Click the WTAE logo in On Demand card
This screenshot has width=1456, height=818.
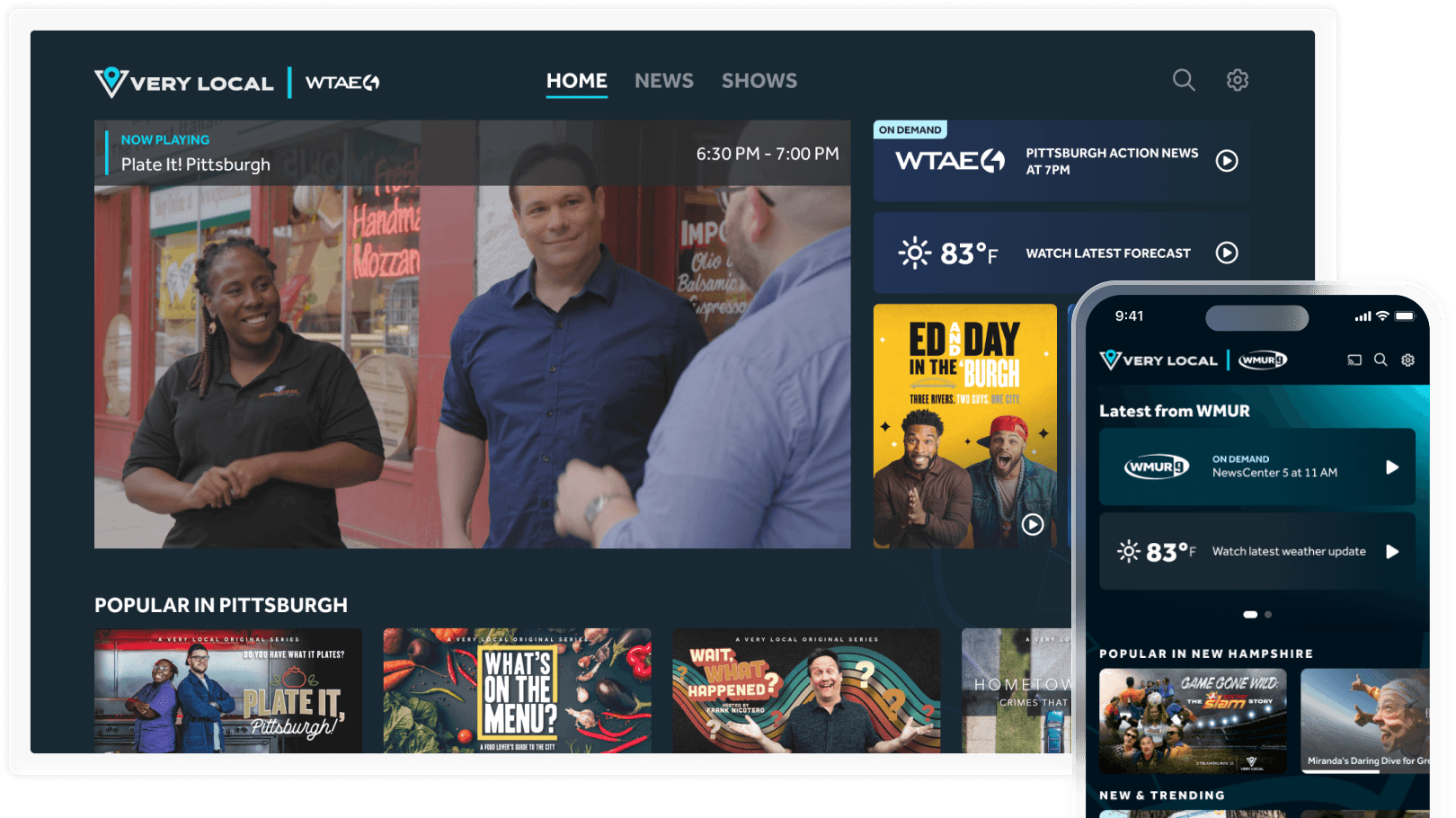(x=950, y=161)
